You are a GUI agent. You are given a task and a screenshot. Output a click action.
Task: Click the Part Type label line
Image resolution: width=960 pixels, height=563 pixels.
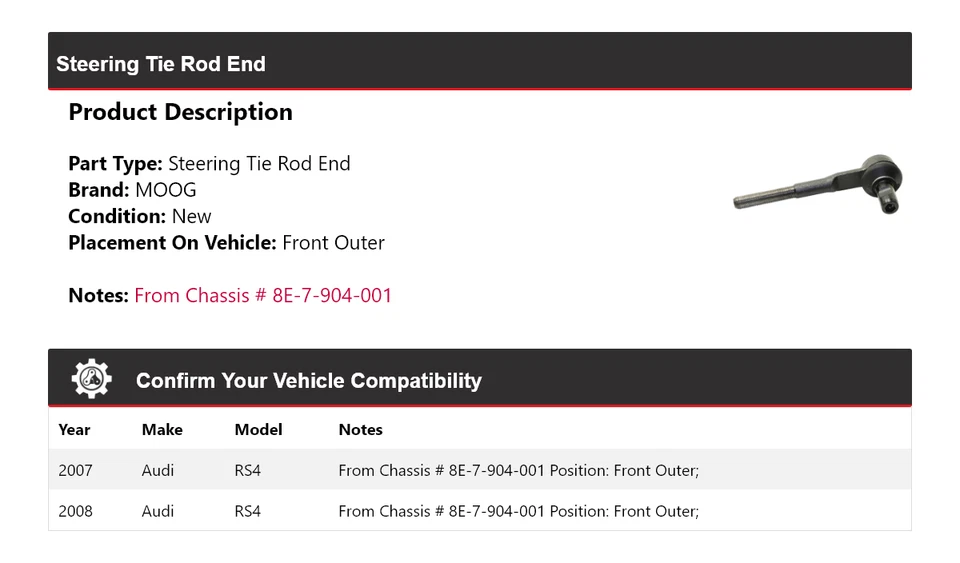pos(209,164)
